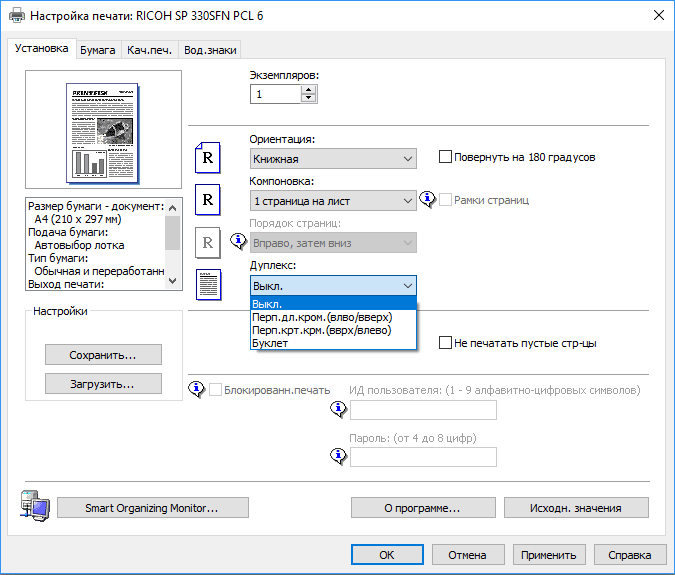Click the info icon beside Порядок страниц
This screenshot has height=575, width=675.
click(x=238, y=241)
